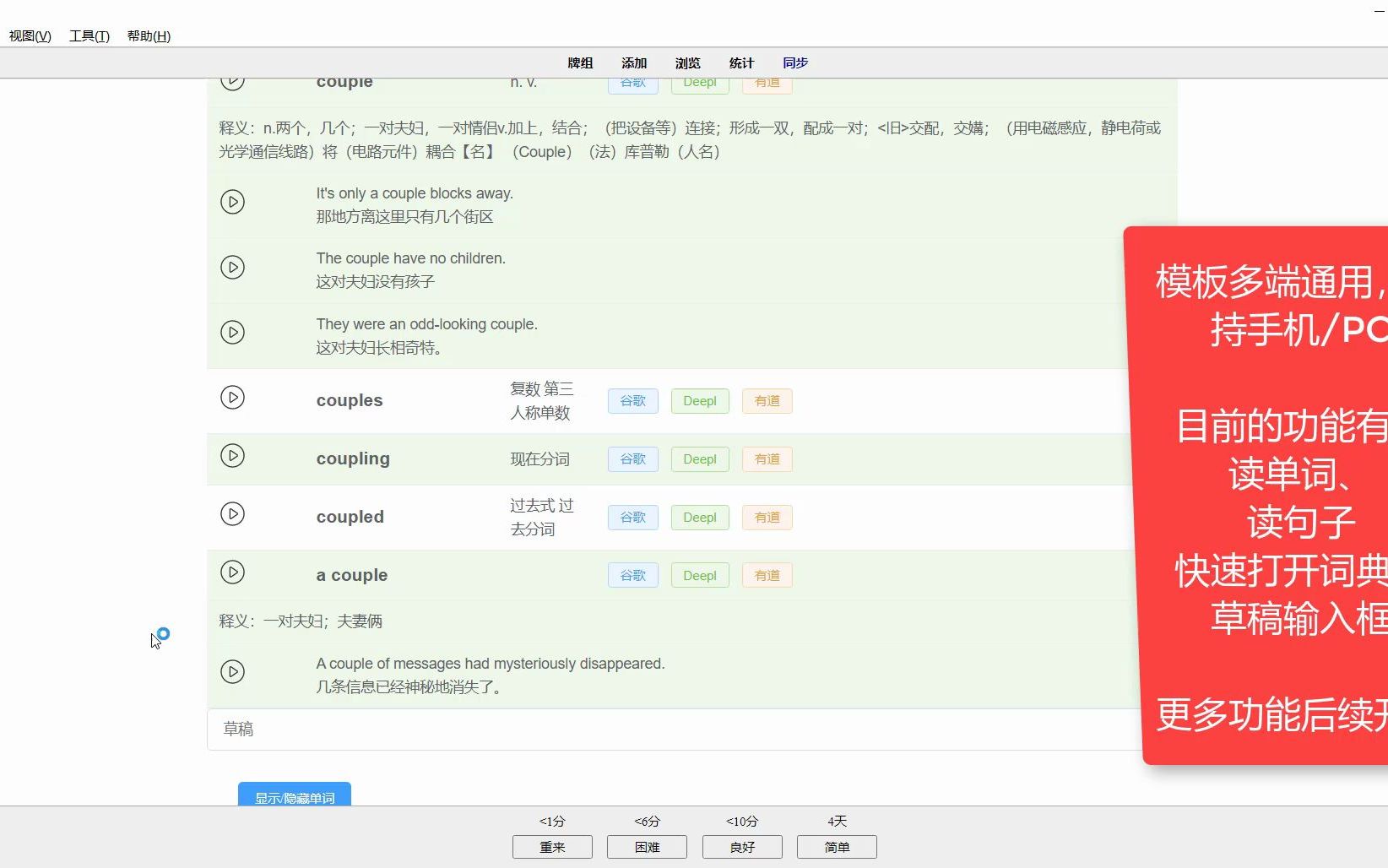
Task: Open 谷歌 translation for 'coupled'
Action: (633, 518)
